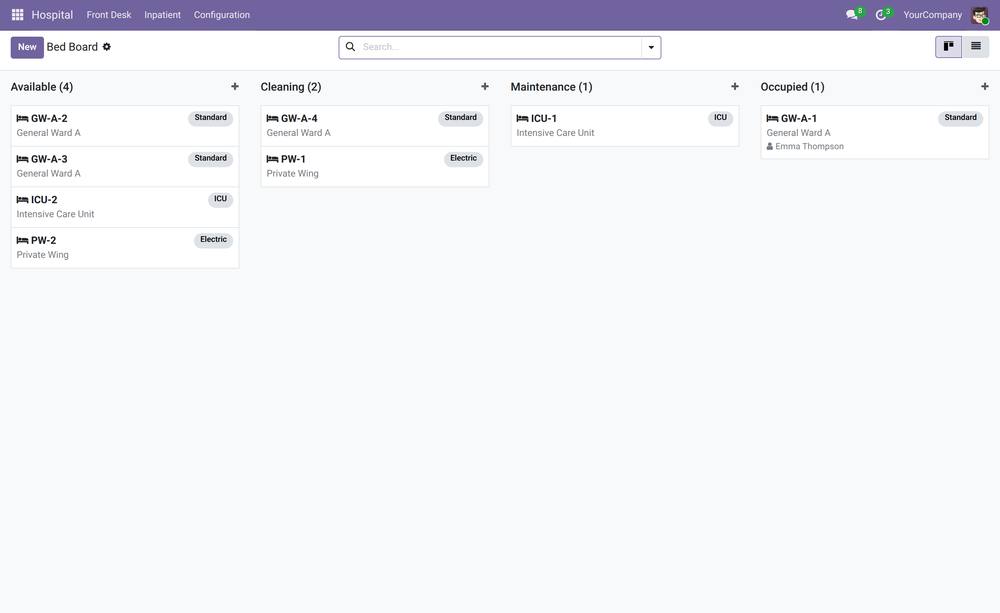Click the Standard tag on GW-A-2
Viewport: 1000px width, 613px height.
(210, 118)
